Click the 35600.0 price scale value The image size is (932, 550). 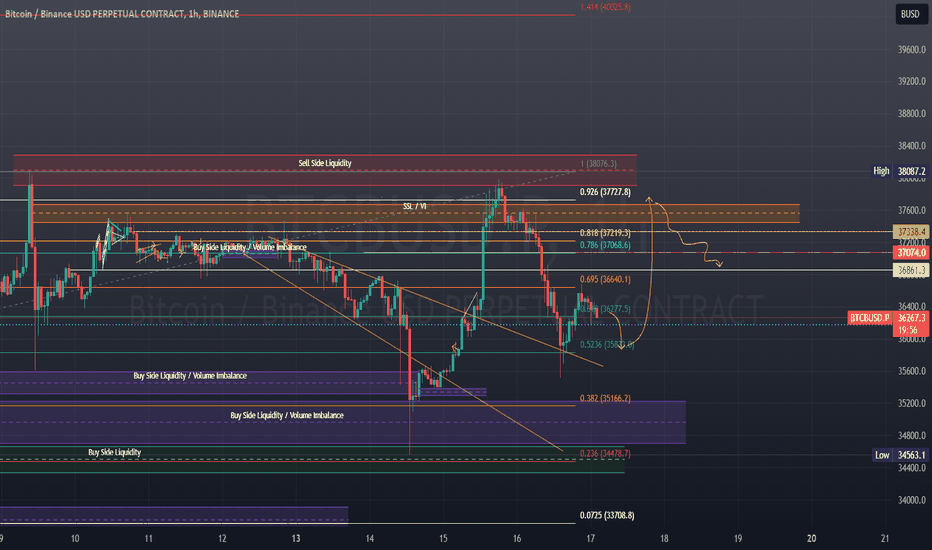click(912, 371)
